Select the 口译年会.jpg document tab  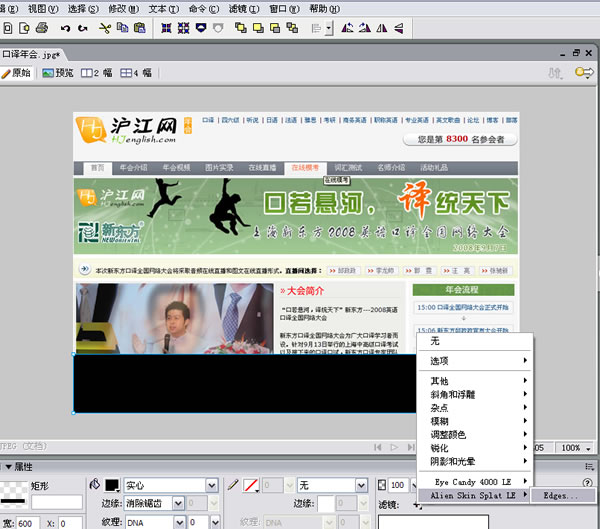pos(31,54)
